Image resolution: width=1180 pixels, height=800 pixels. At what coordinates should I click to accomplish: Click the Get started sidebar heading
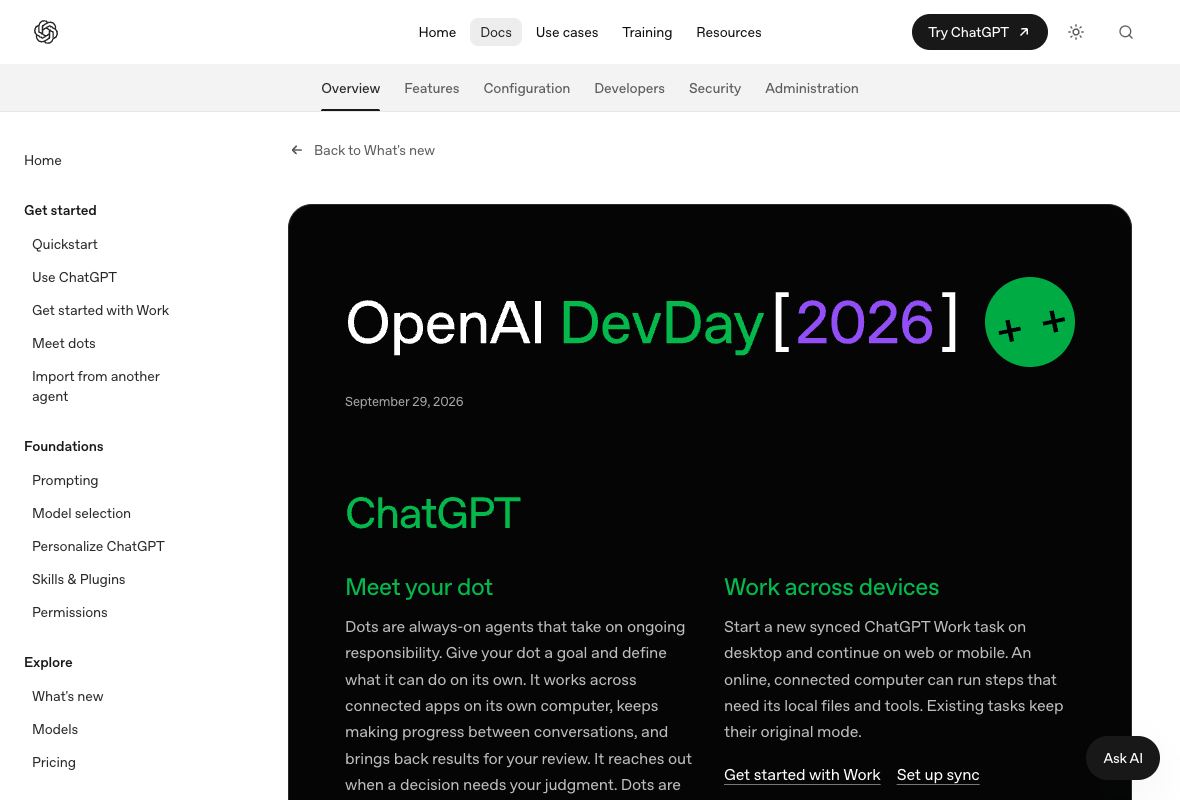60,210
